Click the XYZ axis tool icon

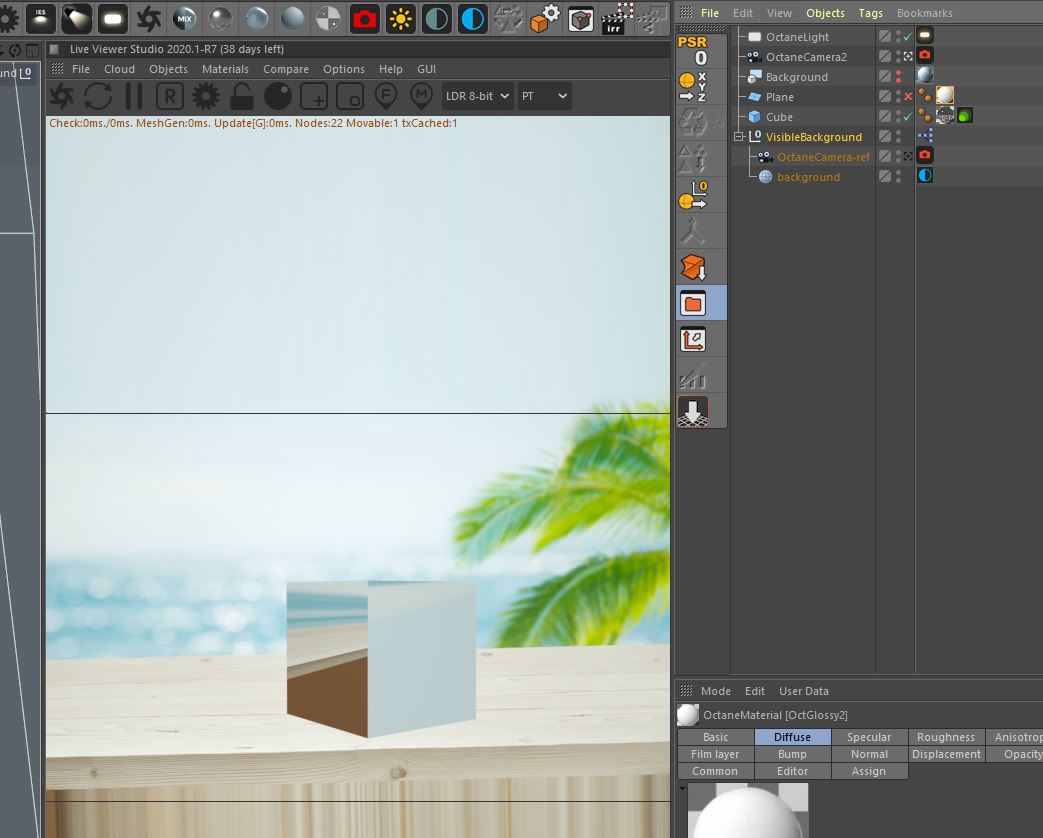[692, 86]
